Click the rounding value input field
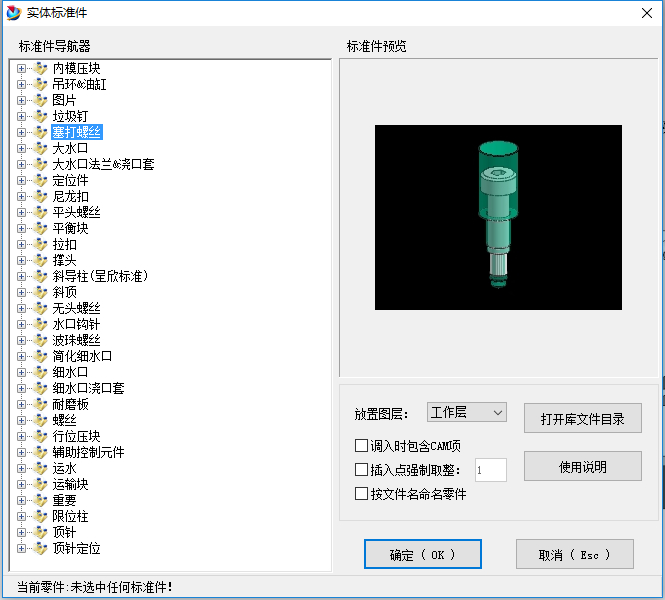Screen dimensions: 665x600 click(x=491, y=470)
